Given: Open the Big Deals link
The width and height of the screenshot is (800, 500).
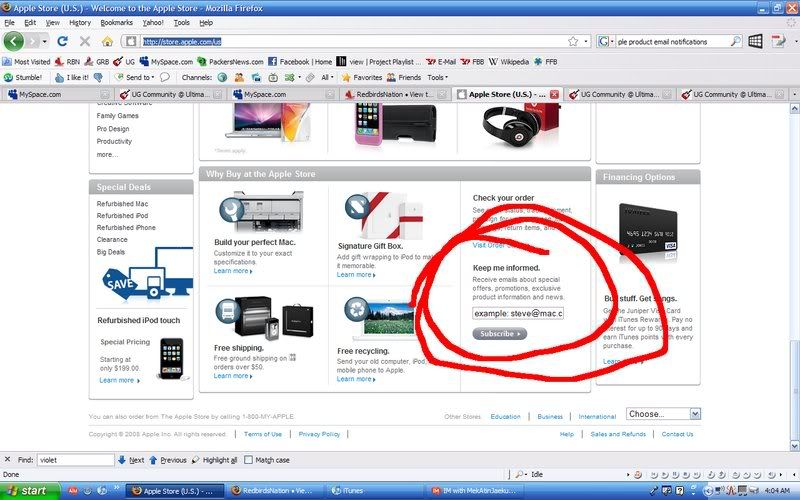Looking at the screenshot, I should [x=111, y=252].
